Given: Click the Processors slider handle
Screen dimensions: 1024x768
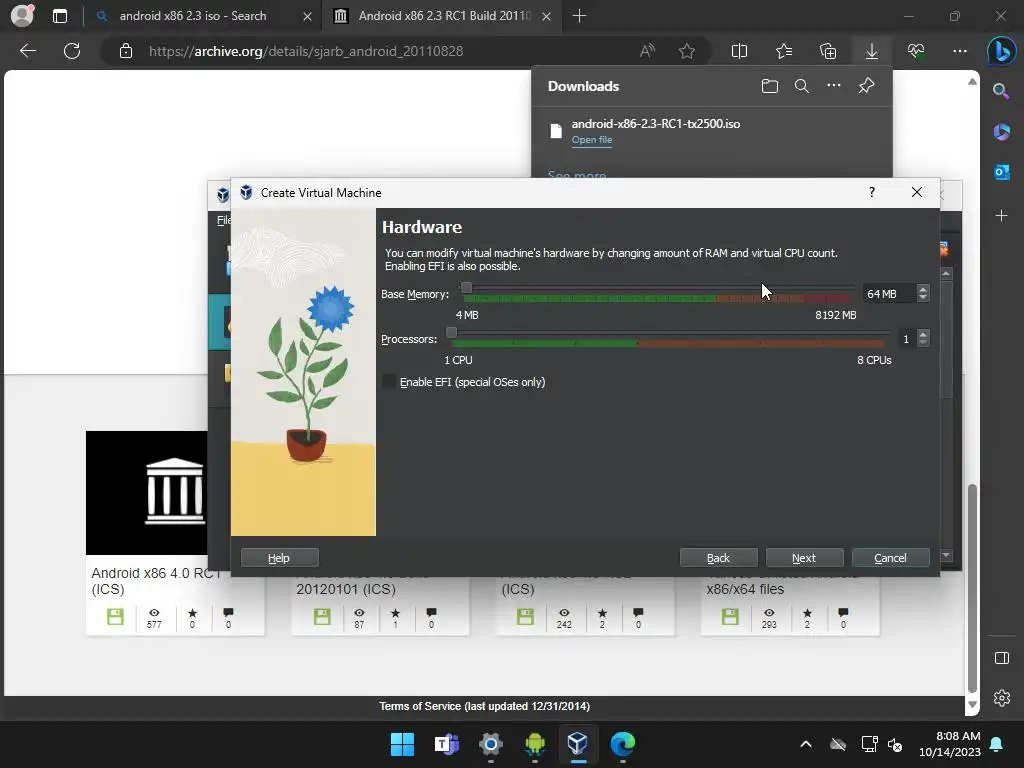Looking at the screenshot, I should tap(451, 332).
